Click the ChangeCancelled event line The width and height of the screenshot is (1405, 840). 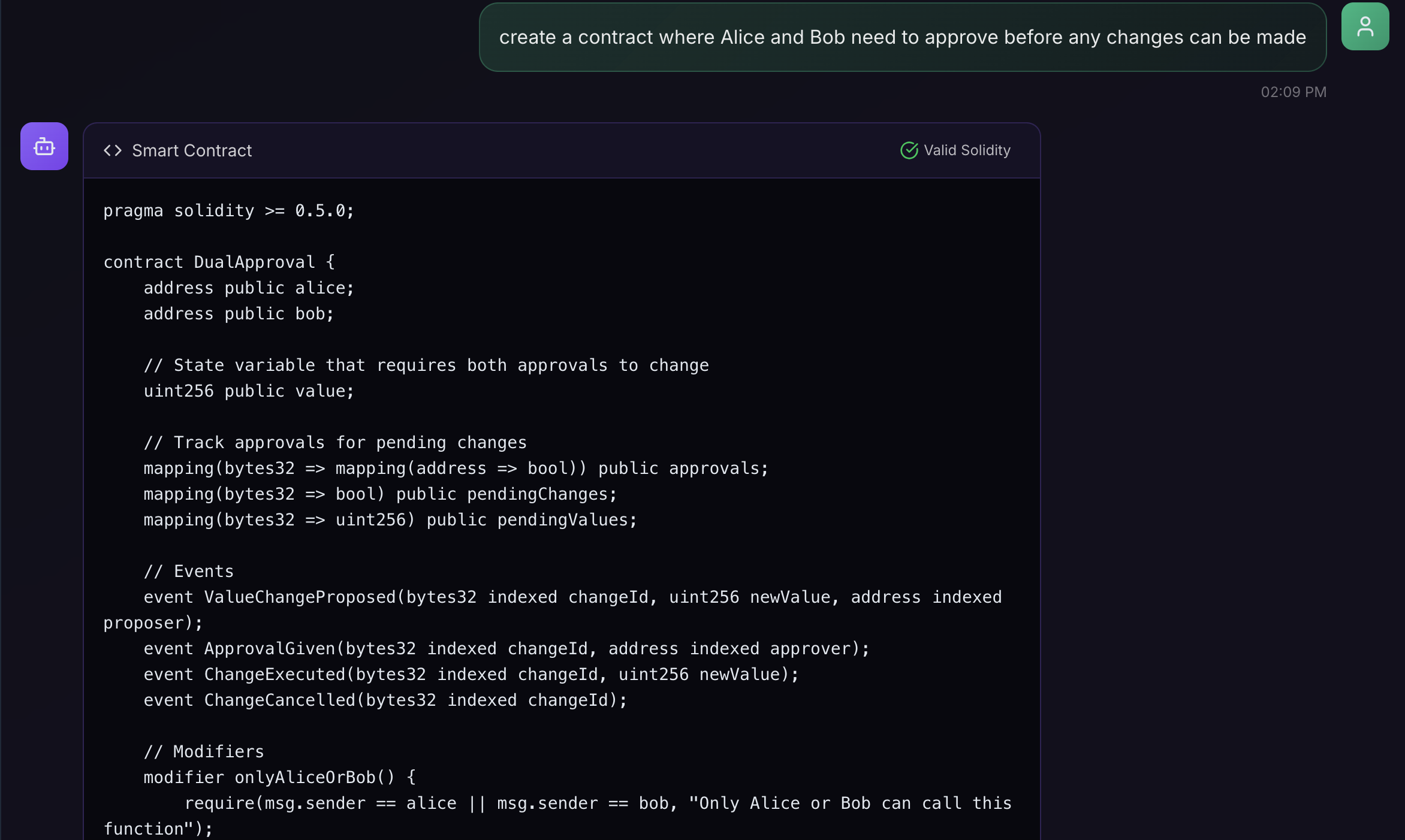385,700
